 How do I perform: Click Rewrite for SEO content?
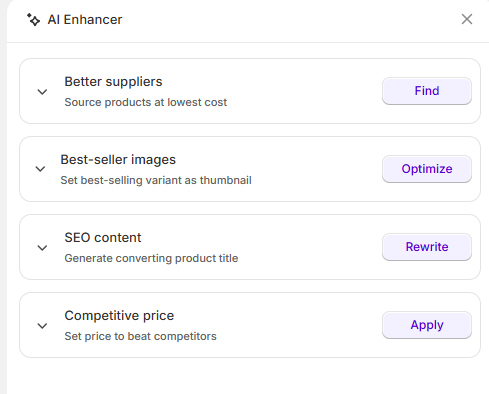[427, 247]
